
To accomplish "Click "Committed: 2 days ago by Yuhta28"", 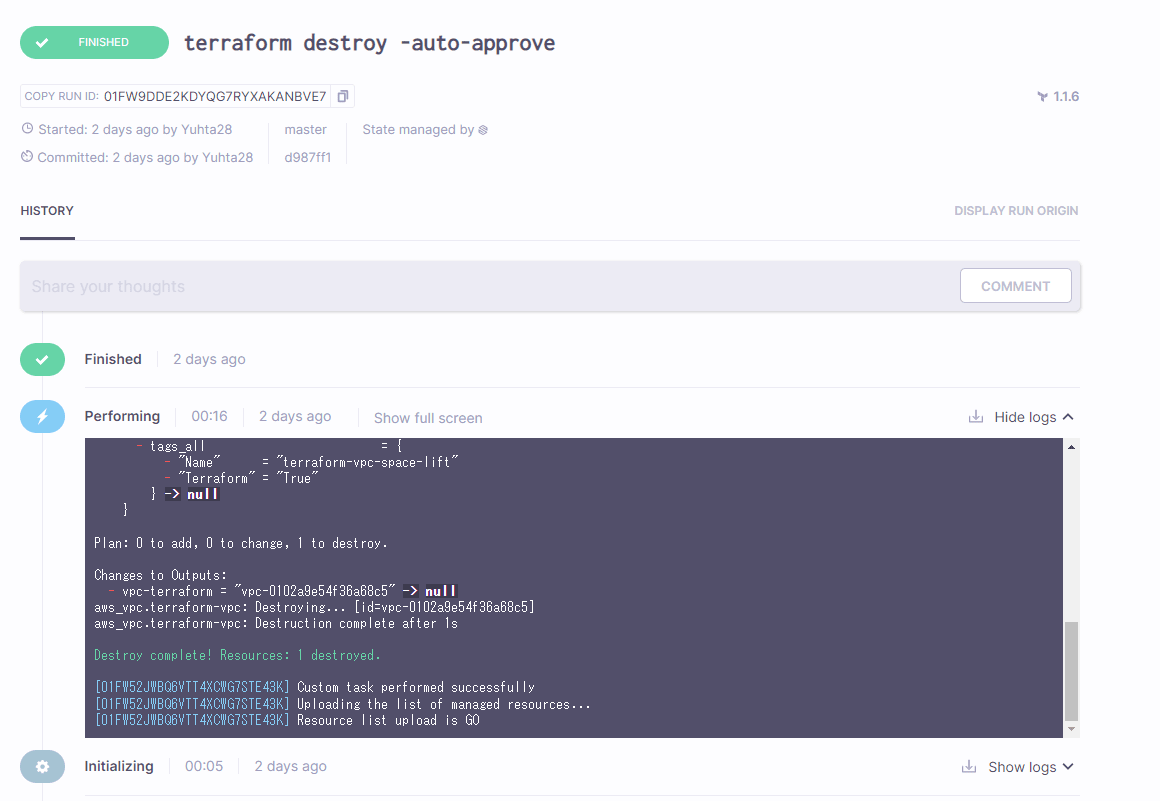I will click(145, 158).
